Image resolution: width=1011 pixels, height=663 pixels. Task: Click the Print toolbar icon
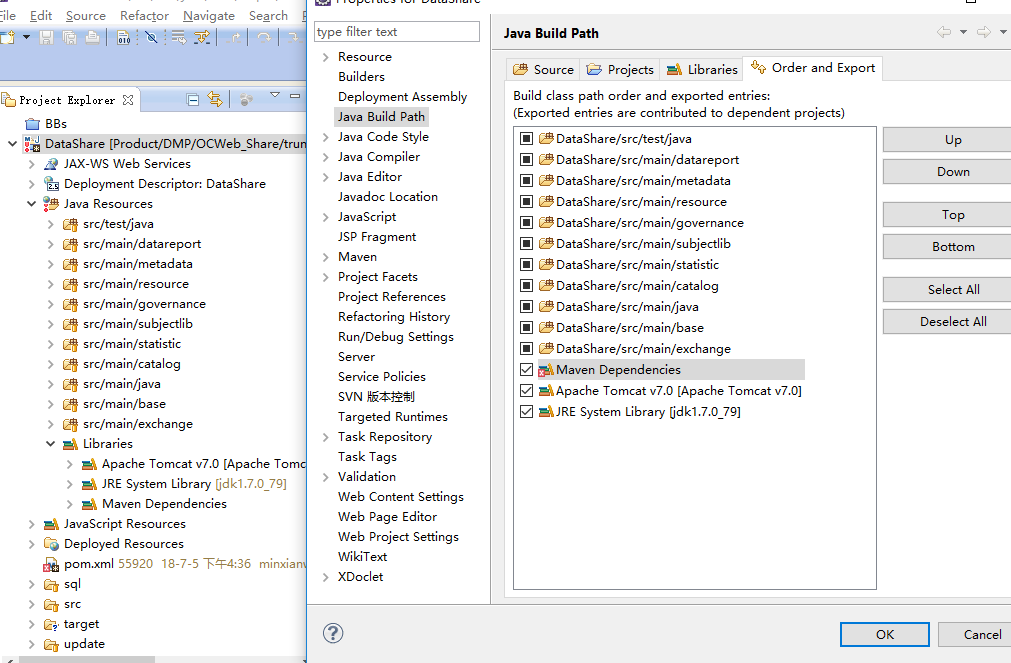pos(93,38)
